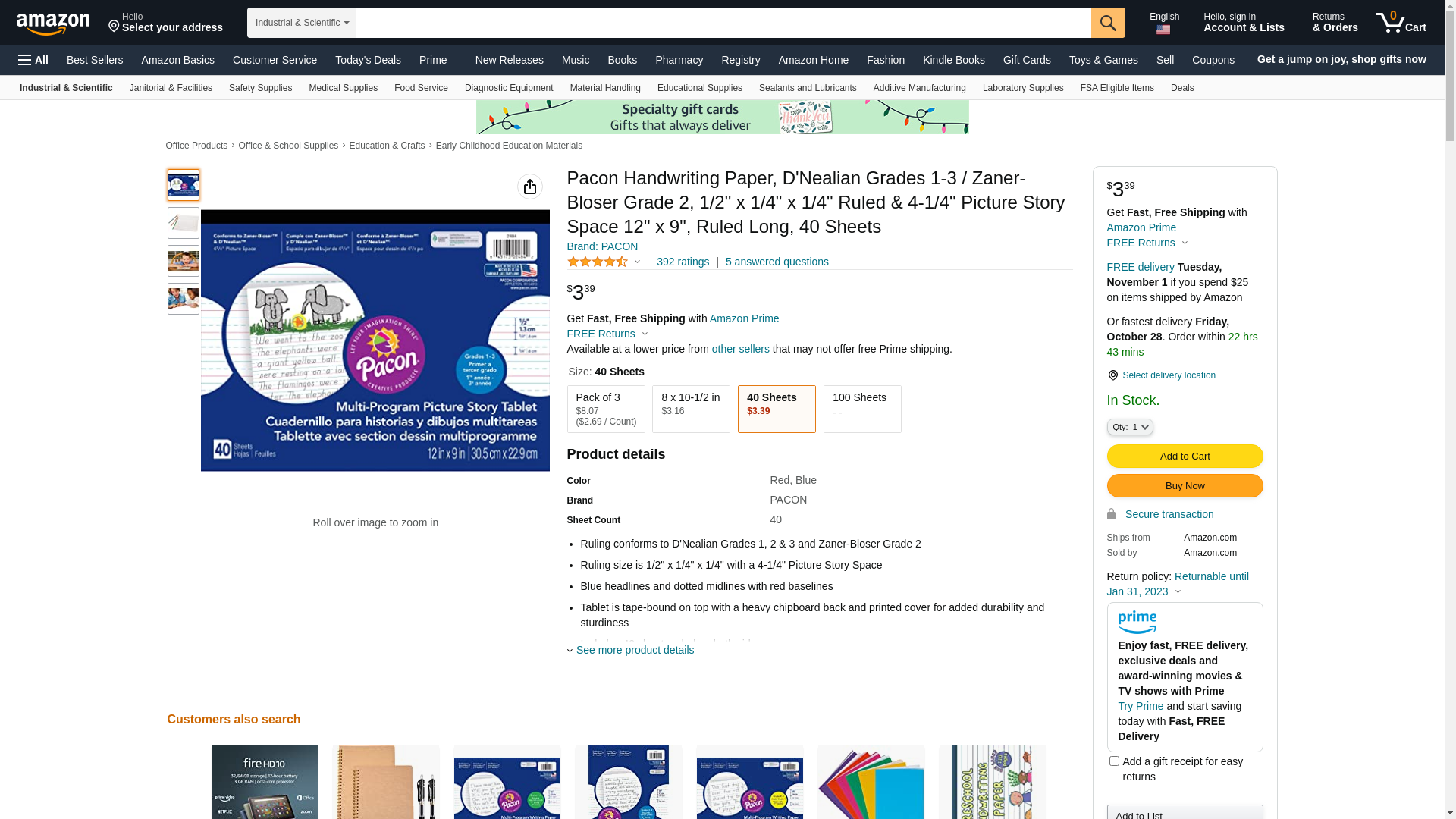
Task: Select the Pack of 3 size option
Action: tap(606, 409)
